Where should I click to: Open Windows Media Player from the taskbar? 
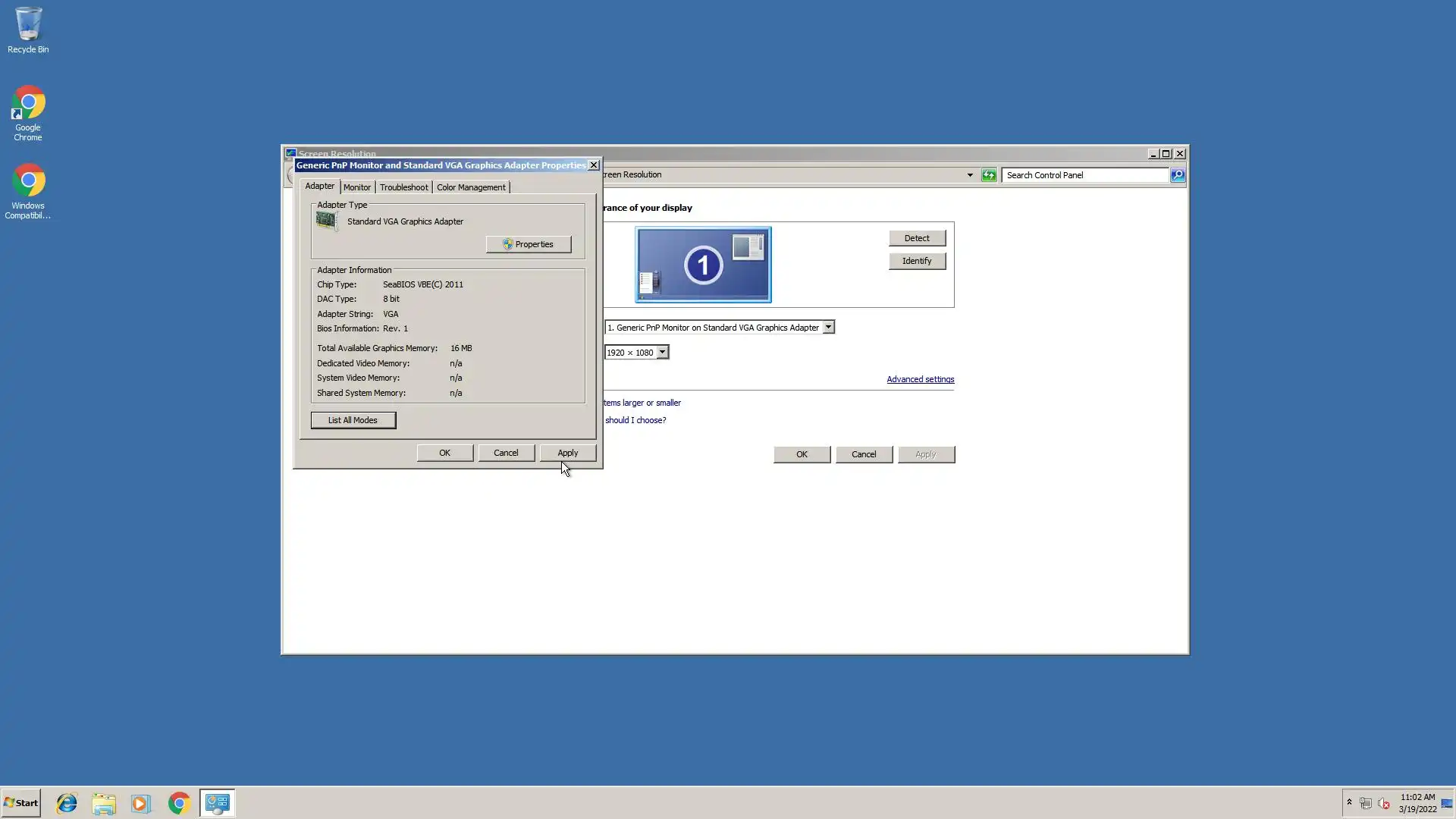click(141, 803)
